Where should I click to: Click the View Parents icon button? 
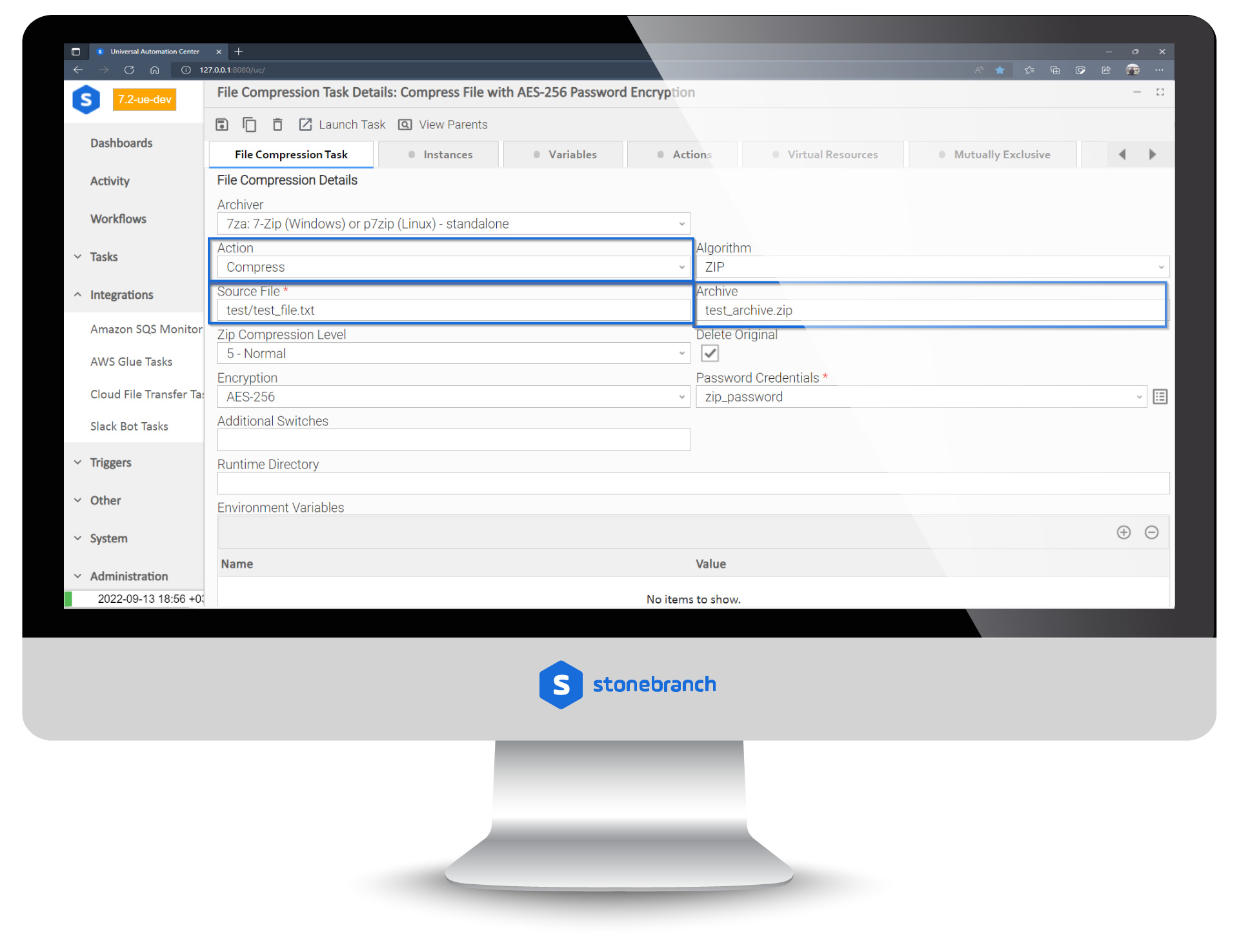(406, 123)
